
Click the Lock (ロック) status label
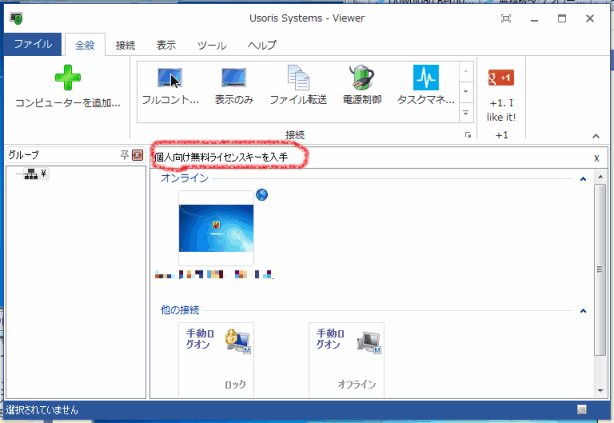click(x=235, y=385)
